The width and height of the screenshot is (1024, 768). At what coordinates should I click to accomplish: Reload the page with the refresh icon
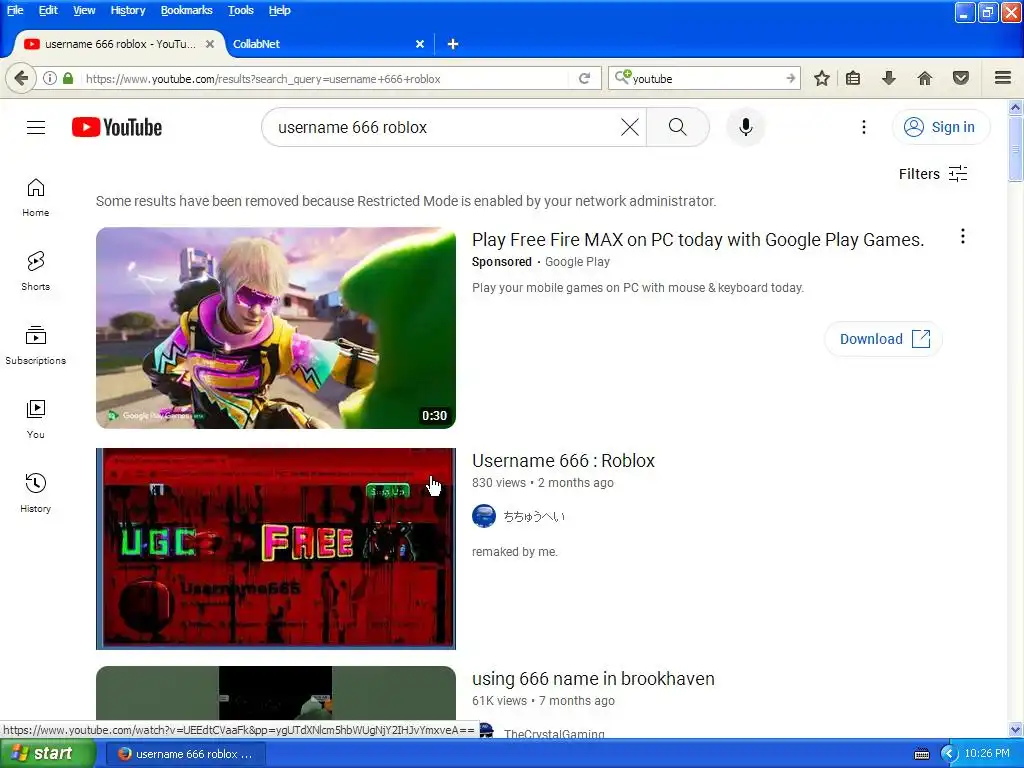click(x=584, y=78)
